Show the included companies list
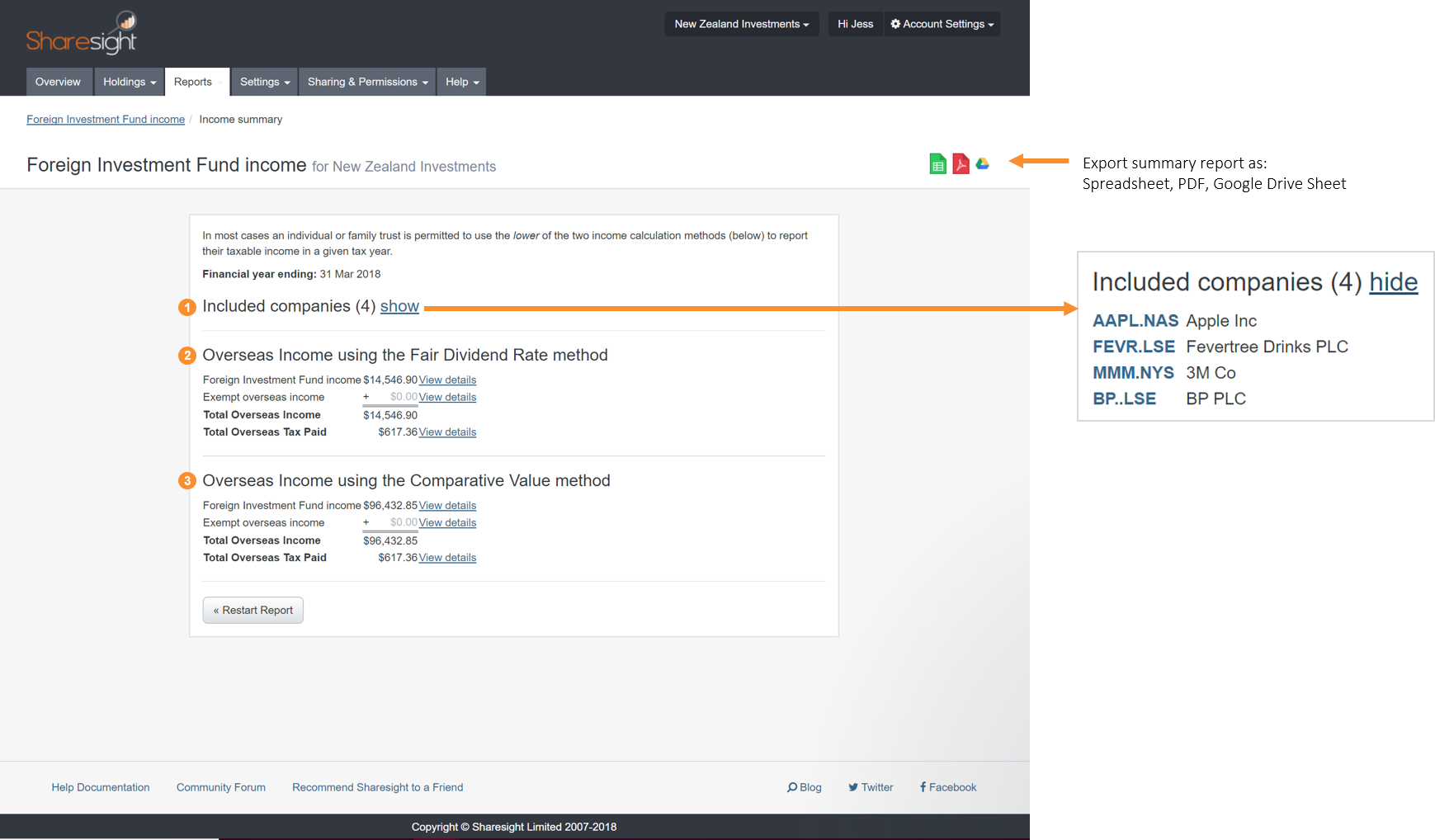 tap(399, 306)
